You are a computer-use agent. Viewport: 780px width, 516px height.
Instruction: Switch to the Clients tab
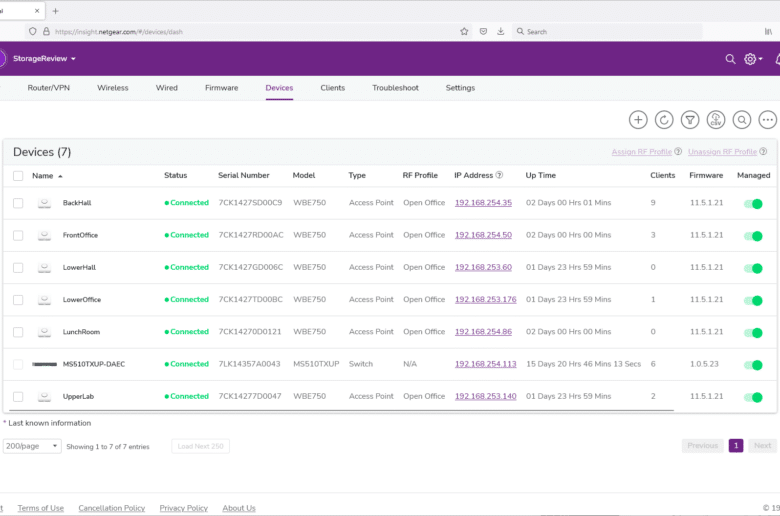[x=332, y=88]
